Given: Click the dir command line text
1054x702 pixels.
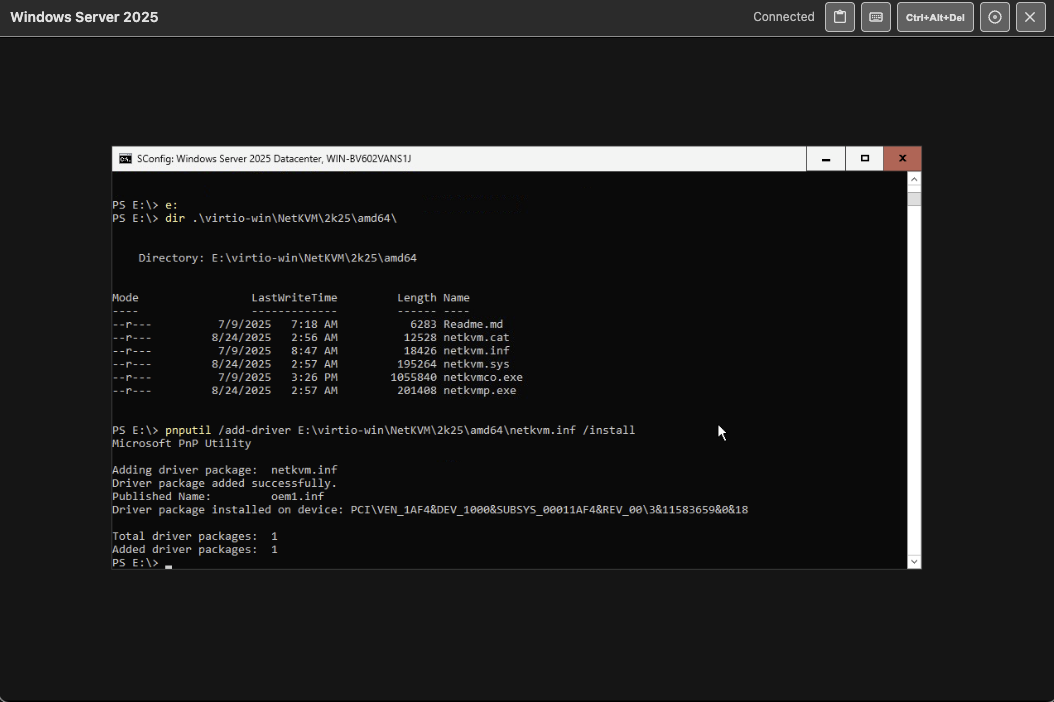Looking at the screenshot, I should [x=281, y=218].
